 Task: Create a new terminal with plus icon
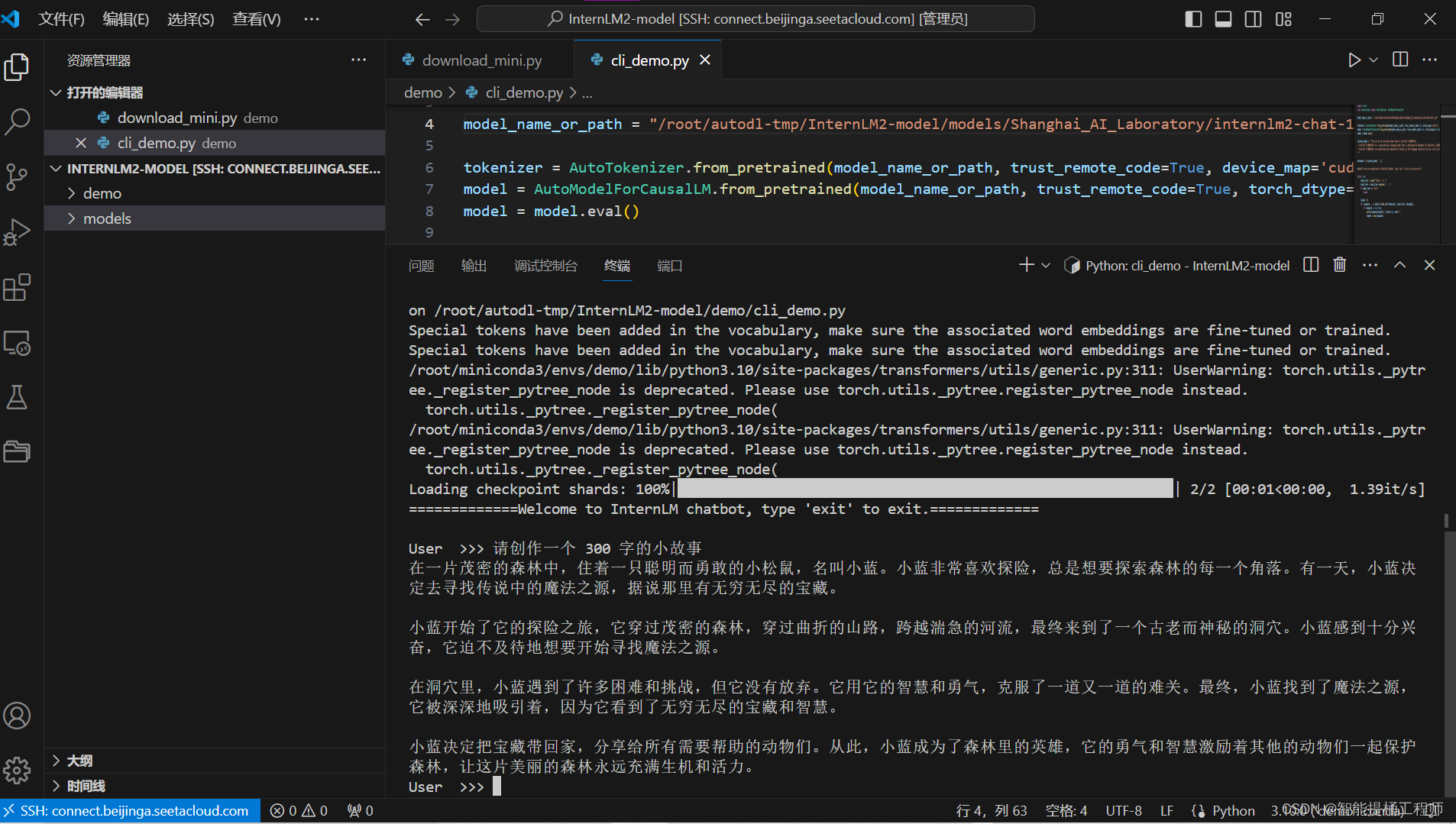[1027, 265]
